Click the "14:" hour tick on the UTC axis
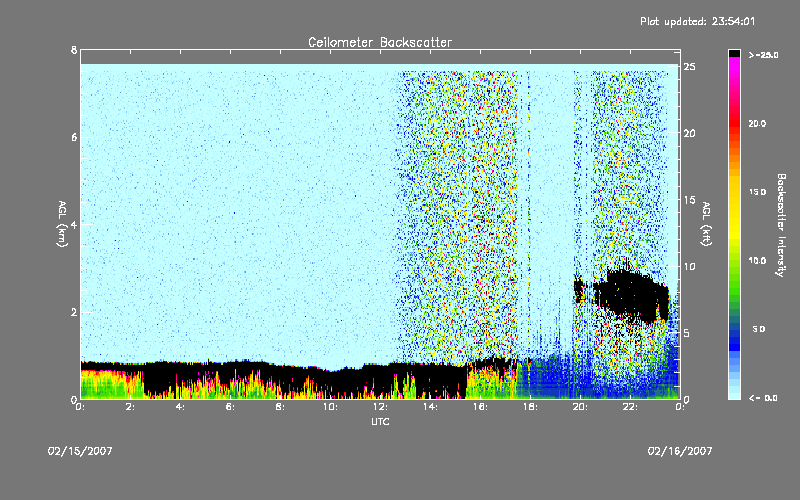Image resolution: width=800 pixels, height=500 pixels. point(431,407)
